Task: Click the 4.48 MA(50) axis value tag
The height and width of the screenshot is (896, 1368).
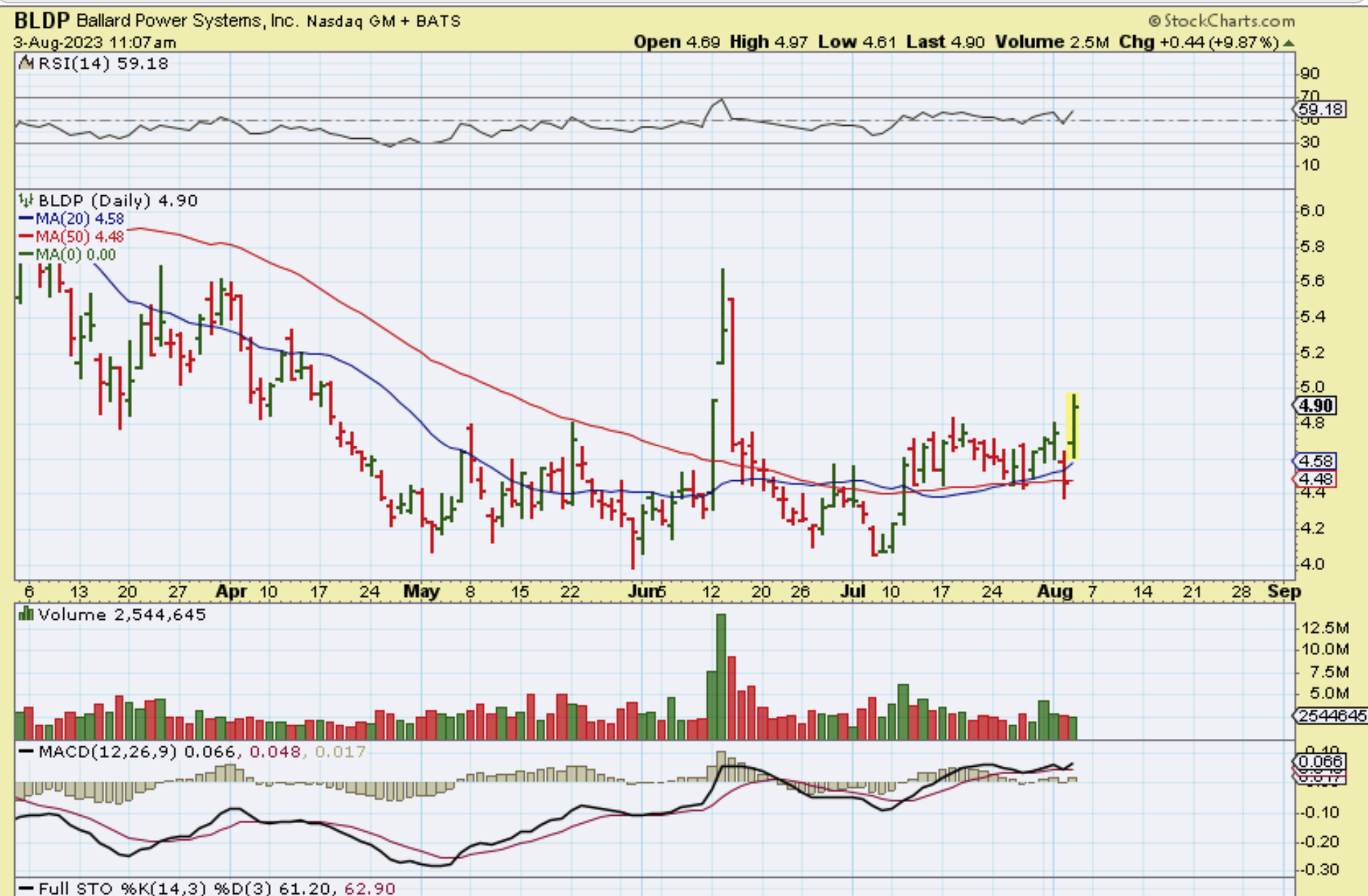Action: coord(1316,479)
